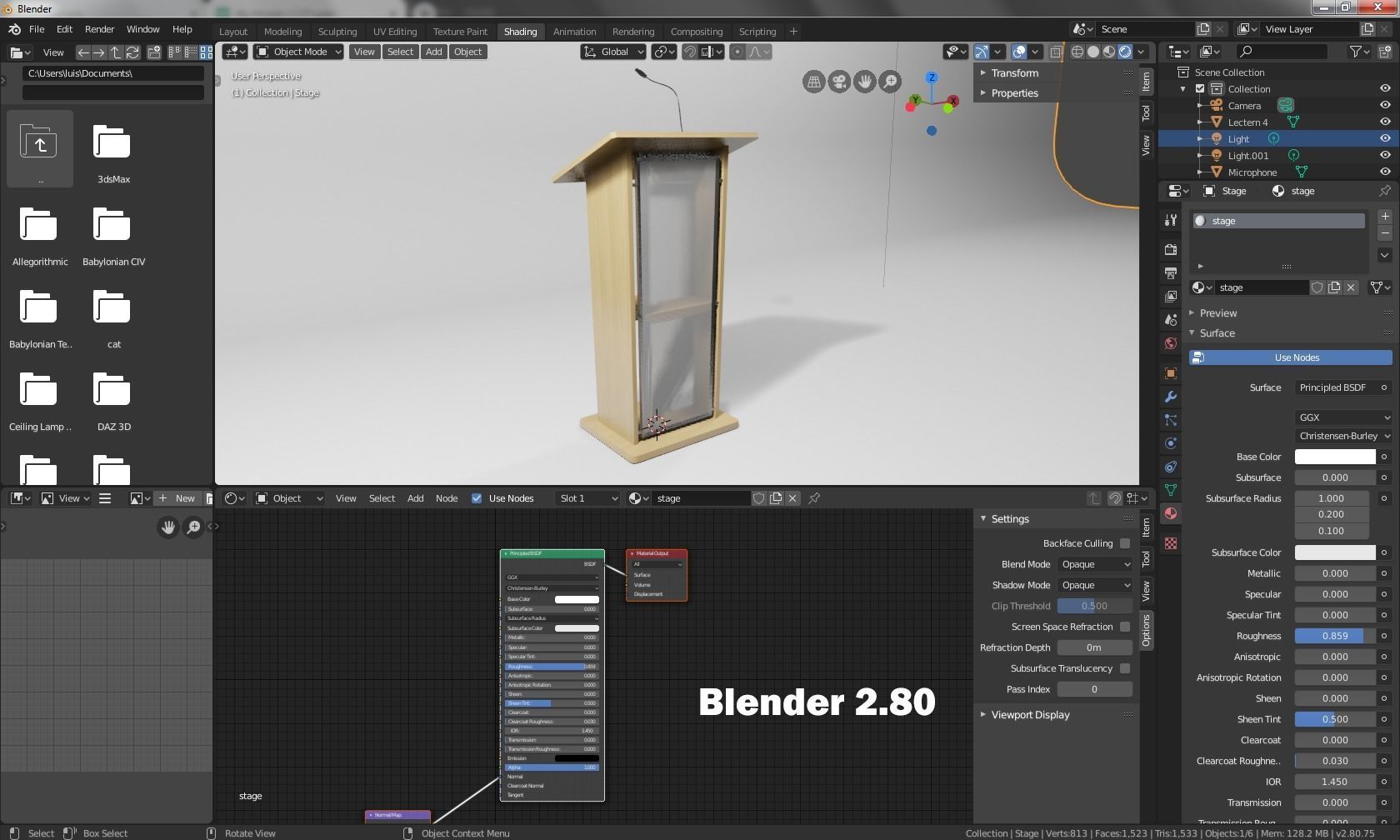Open GGX distribution dropdown in properties
Image resolution: width=1400 pixels, height=840 pixels.
point(1343,417)
